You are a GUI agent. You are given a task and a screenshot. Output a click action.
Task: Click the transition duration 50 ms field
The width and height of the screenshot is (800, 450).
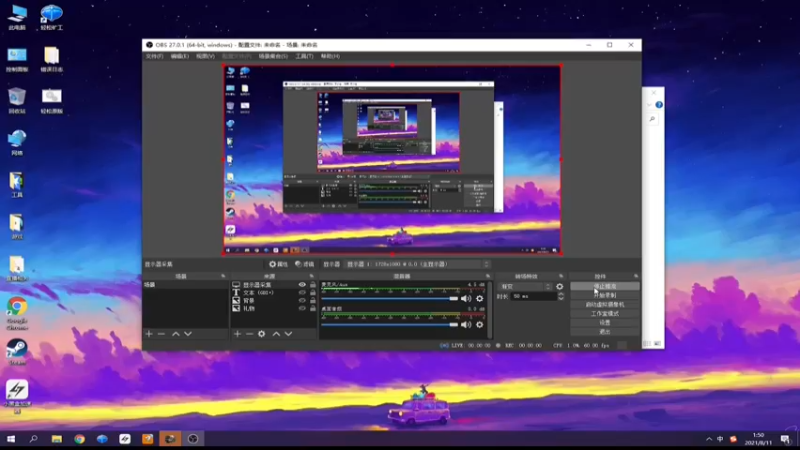534,296
